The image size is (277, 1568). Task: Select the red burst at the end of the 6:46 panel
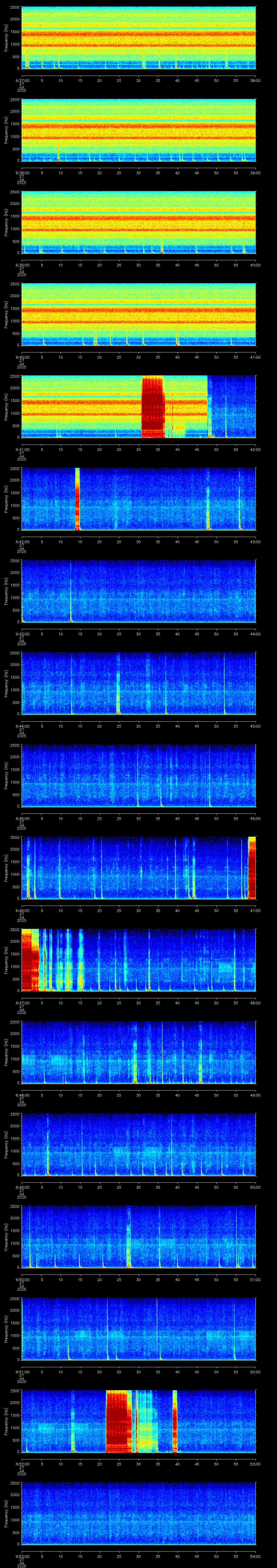[x=252, y=868]
